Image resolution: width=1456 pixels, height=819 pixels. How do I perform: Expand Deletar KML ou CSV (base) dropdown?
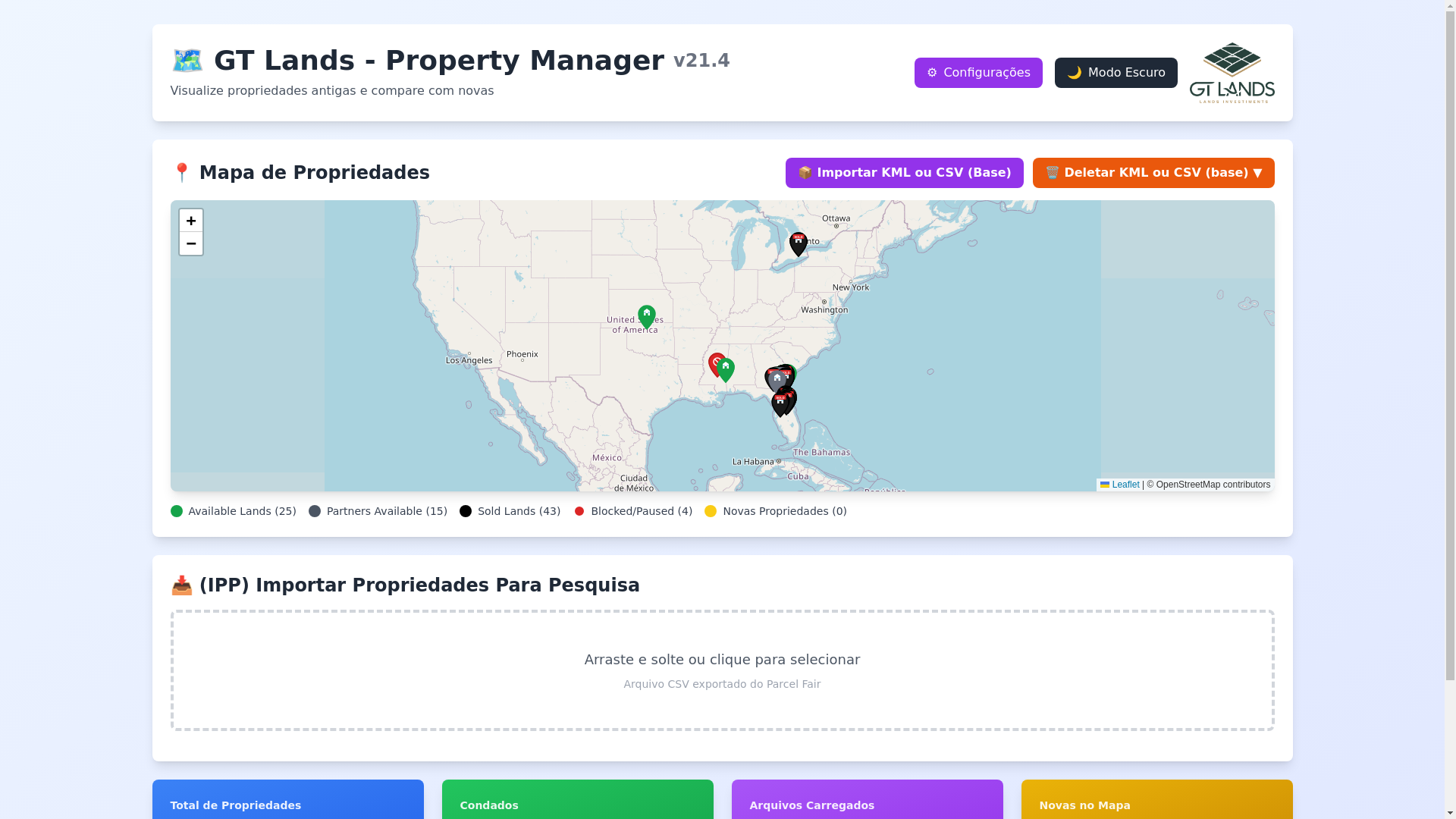click(x=1153, y=173)
